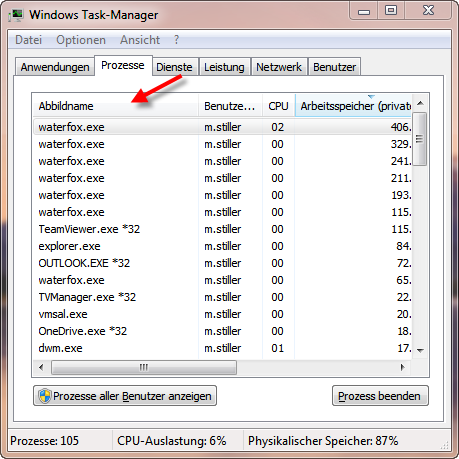Click the Prozesse: 105 status bar entry
459x459 pixels.
pyautogui.click(x=45, y=441)
